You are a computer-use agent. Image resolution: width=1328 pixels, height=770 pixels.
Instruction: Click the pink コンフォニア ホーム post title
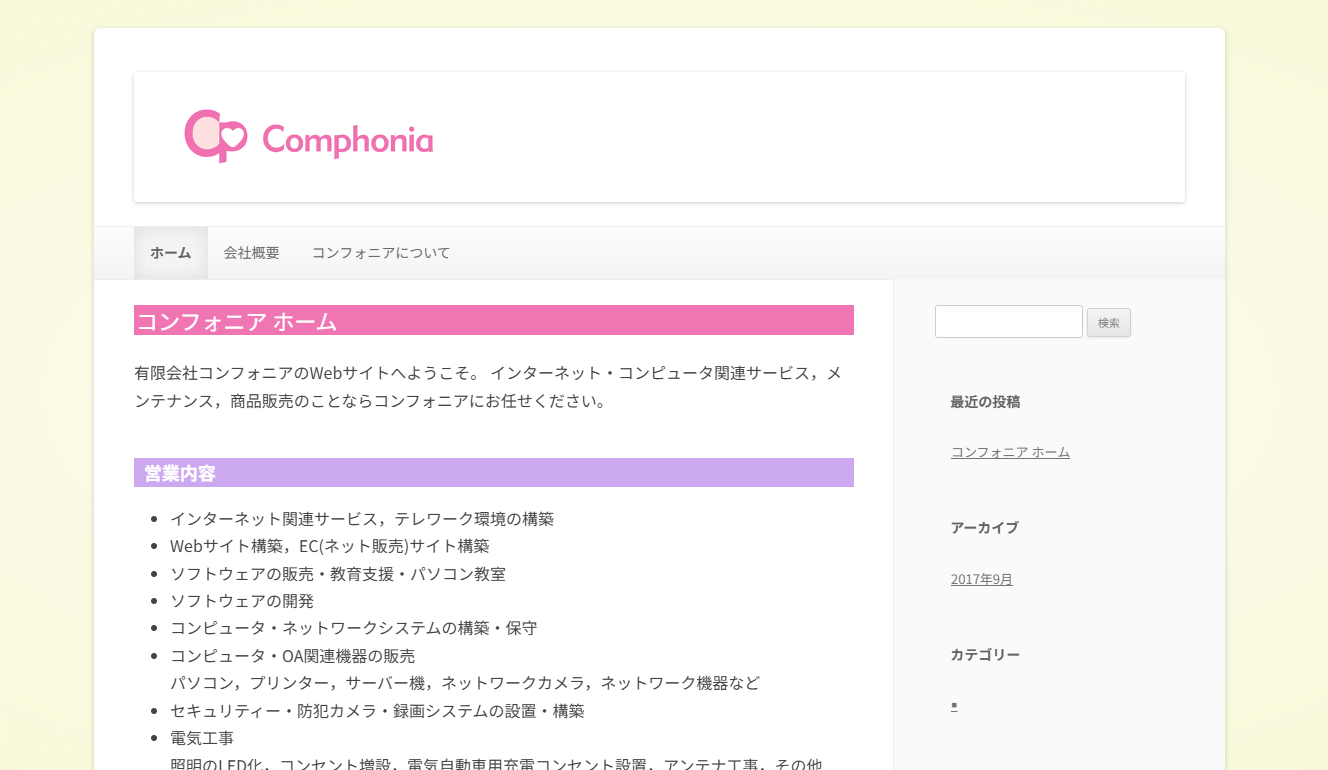pos(236,321)
